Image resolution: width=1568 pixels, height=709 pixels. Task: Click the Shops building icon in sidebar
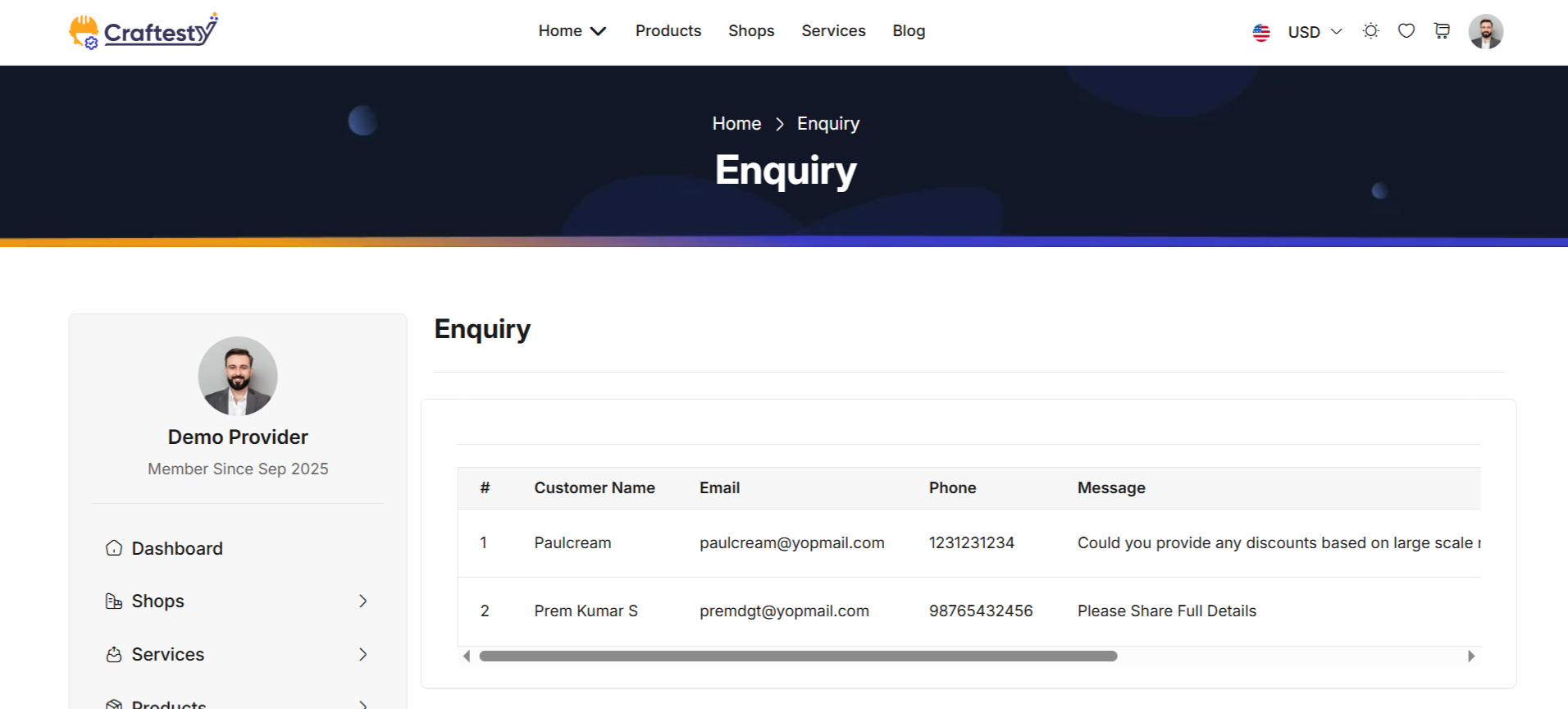coord(114,602)
